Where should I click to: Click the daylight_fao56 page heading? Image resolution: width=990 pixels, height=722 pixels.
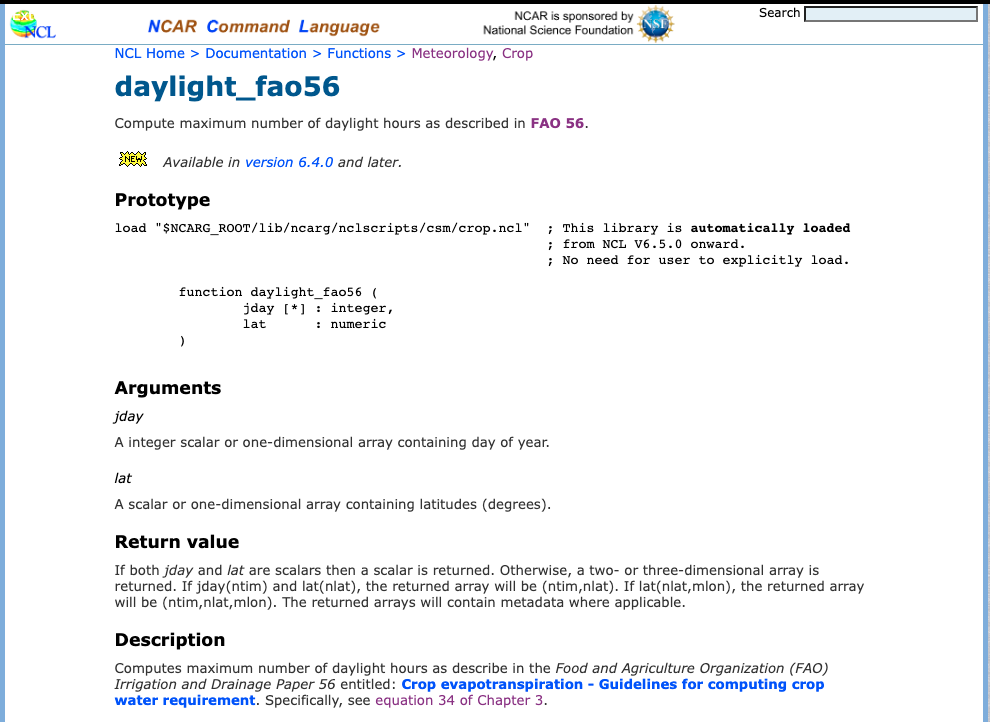point(227,86)
